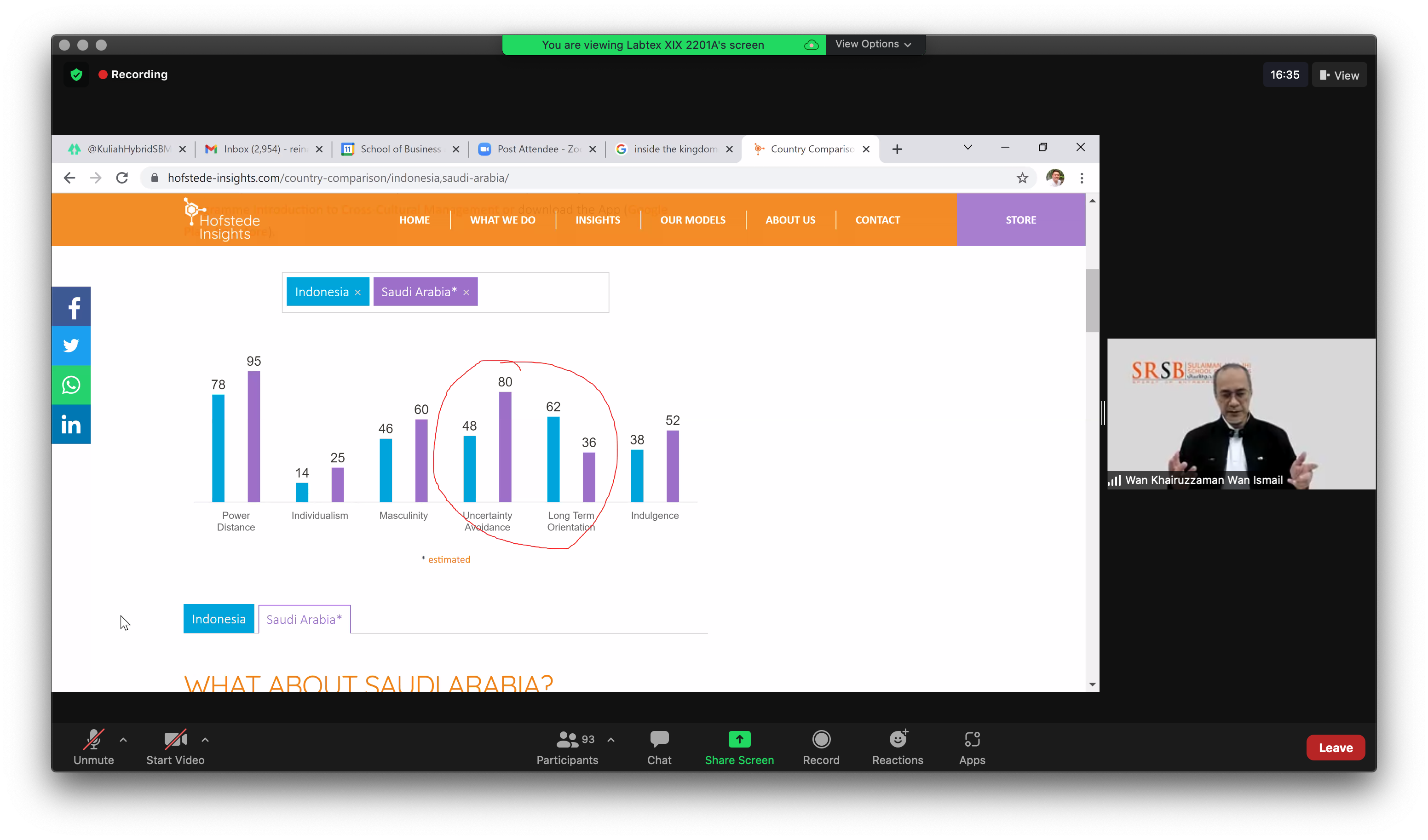Viewport: 1428px width, 840px height.
Task: Click Wan Khairuzzaman video thumbnail
Action: (x=1241, y=414)
